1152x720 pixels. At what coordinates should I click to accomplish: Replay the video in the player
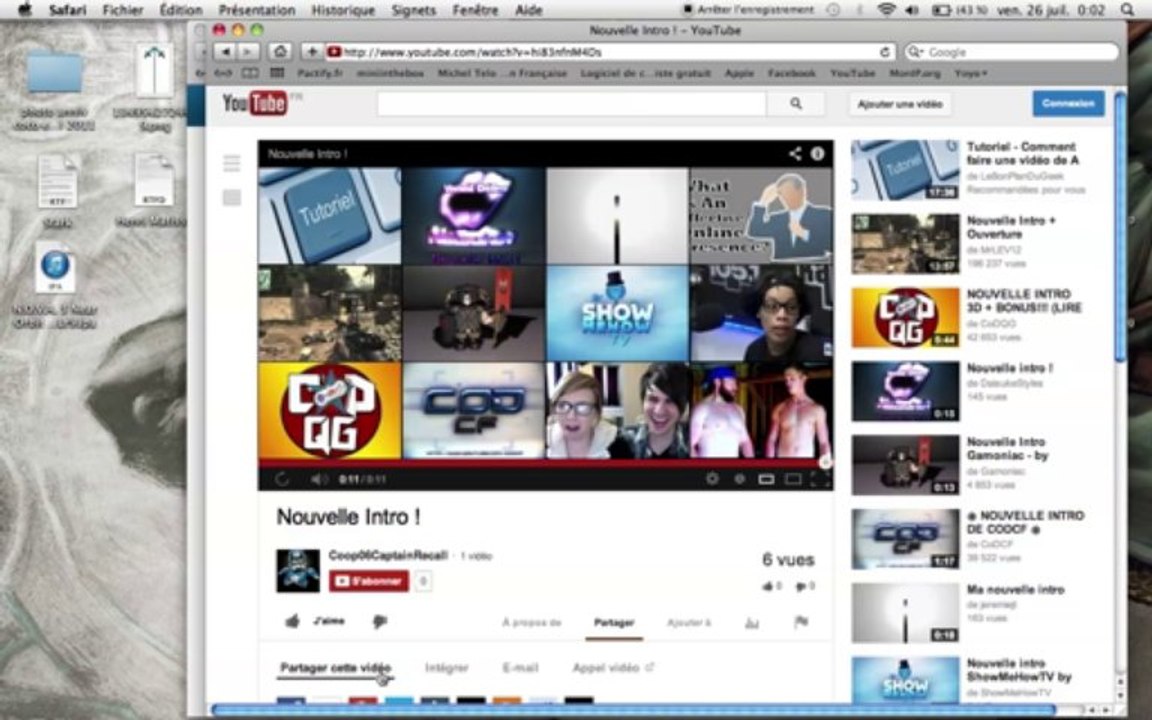click(x=281, y=479)
